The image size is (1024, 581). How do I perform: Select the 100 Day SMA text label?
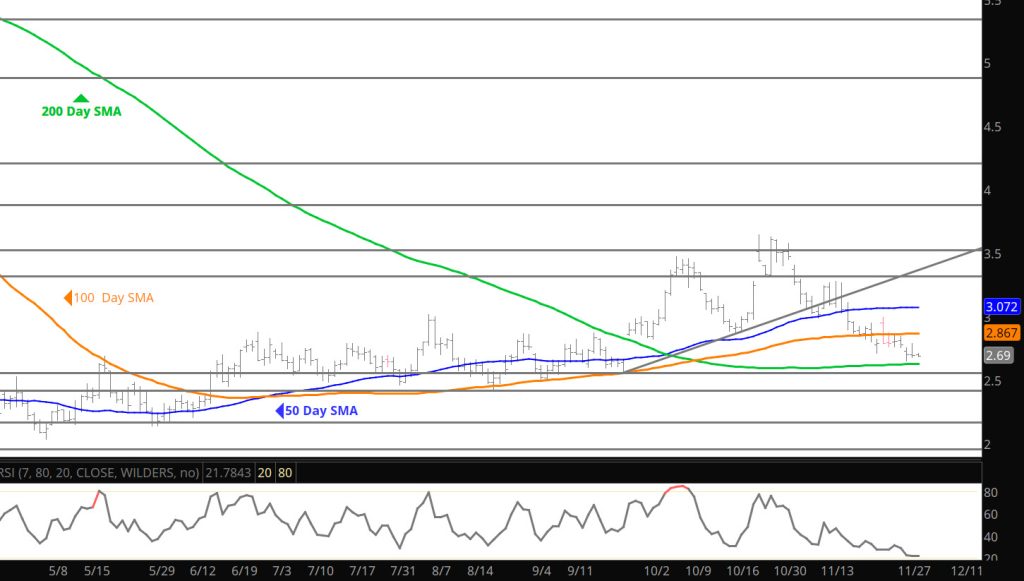click(x=115, y=298)
